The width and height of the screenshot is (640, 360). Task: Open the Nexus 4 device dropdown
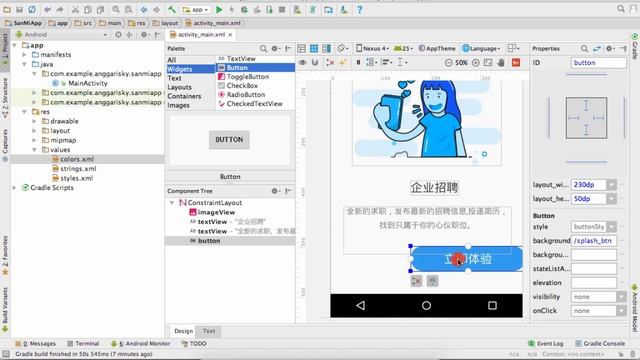[x=372, y=49]
